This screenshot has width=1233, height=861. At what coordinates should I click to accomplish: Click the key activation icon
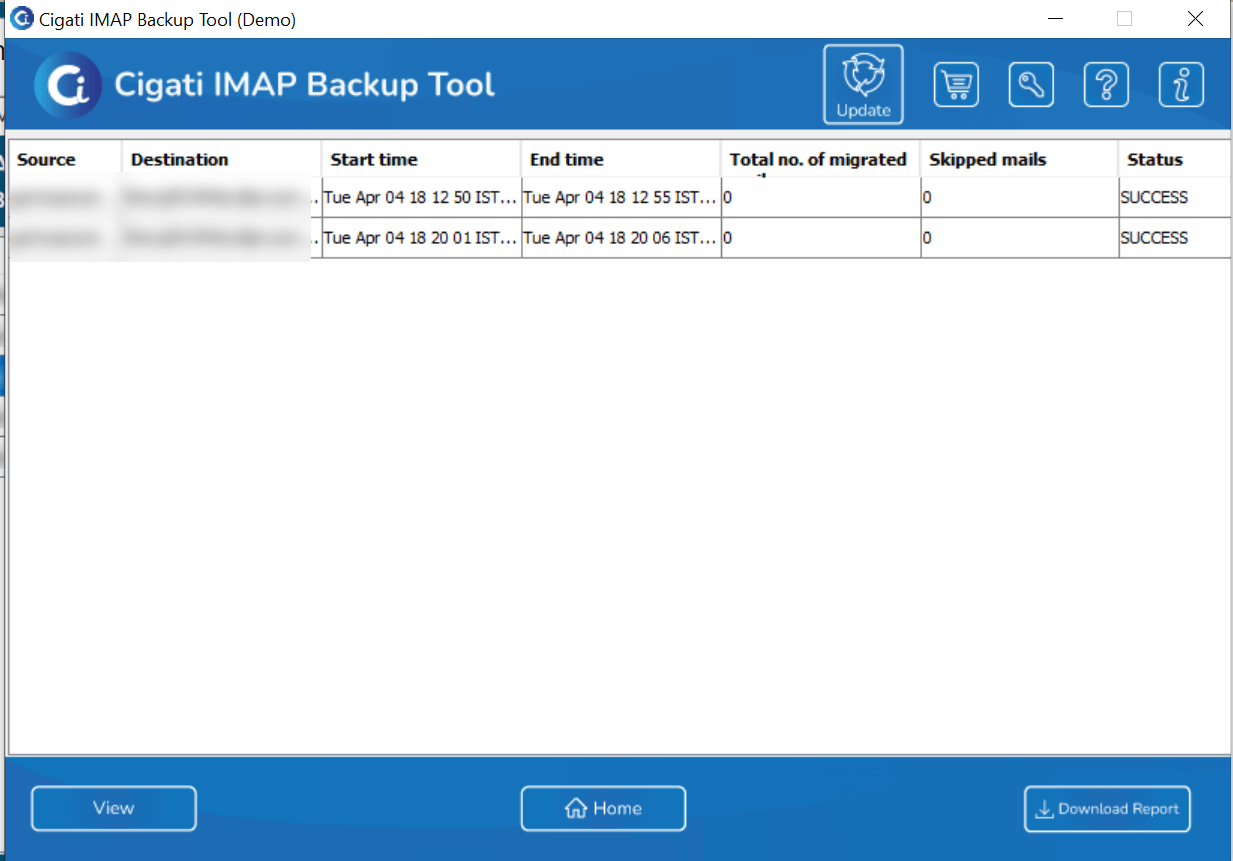1031,85
